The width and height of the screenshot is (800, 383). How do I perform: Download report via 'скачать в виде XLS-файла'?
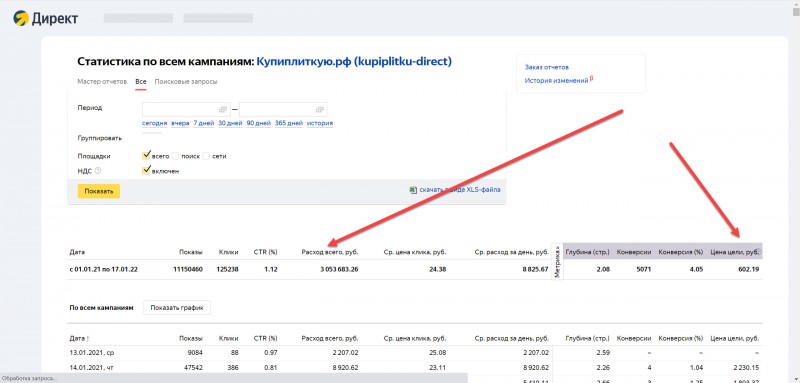click(x=460, y=189)
